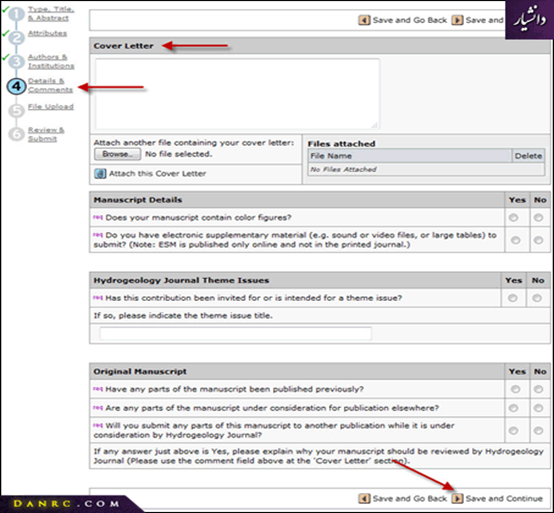Click inside the Cover Letter text area
The image size is (554, 513).
(x=237, y=94)
